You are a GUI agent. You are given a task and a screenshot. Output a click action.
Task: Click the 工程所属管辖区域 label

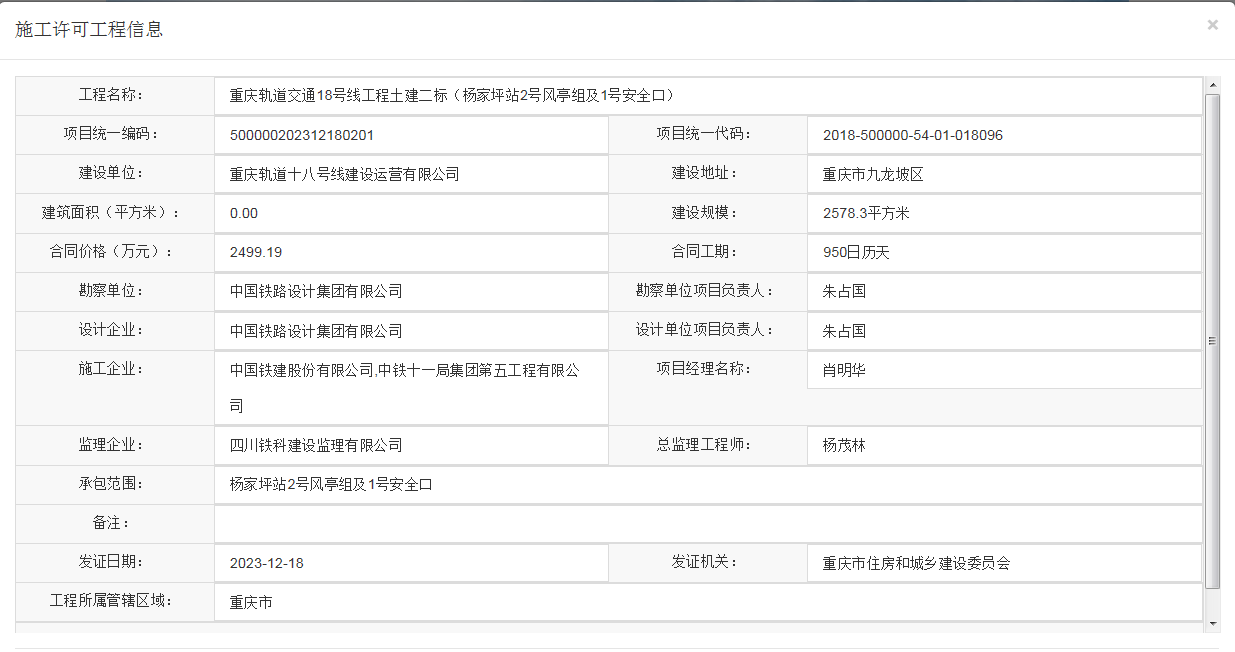pos(112,601)
